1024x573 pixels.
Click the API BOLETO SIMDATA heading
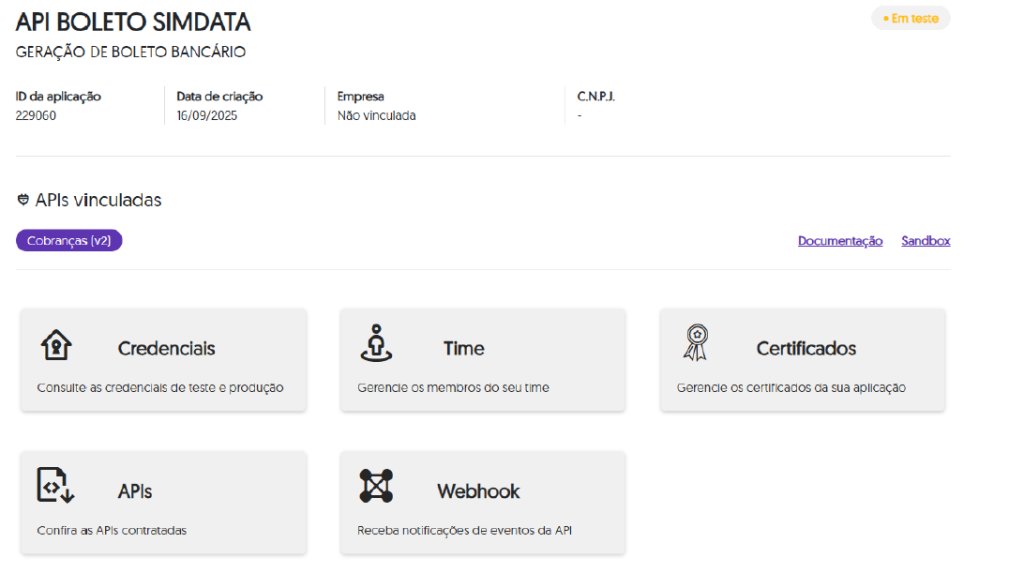tap(133, 22)
